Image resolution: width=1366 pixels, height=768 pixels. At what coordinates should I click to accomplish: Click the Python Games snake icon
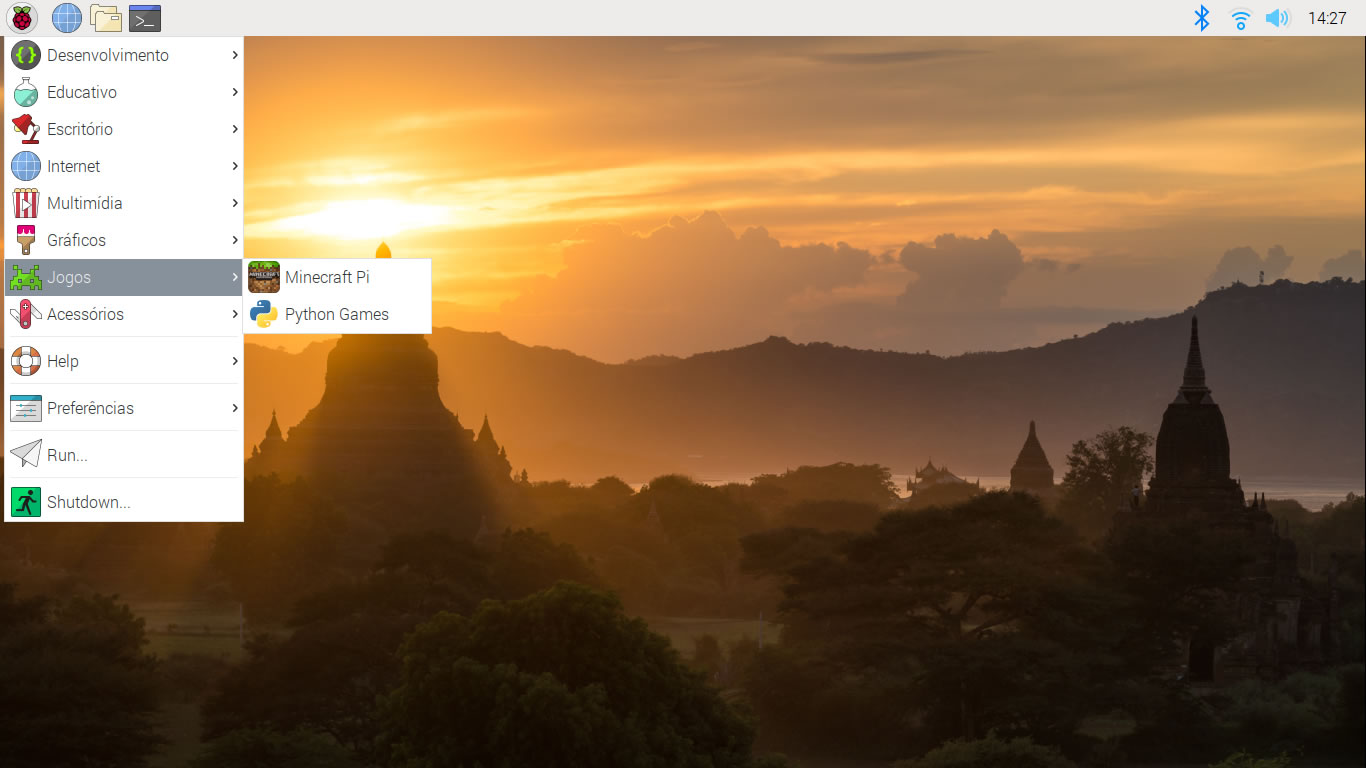click(x=264, y=314)
